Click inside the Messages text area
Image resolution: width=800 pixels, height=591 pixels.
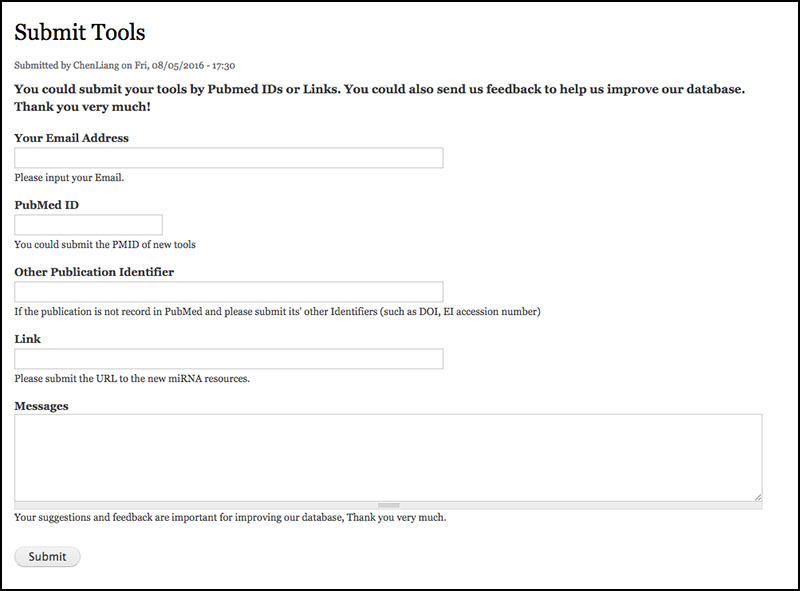[388, 458]
